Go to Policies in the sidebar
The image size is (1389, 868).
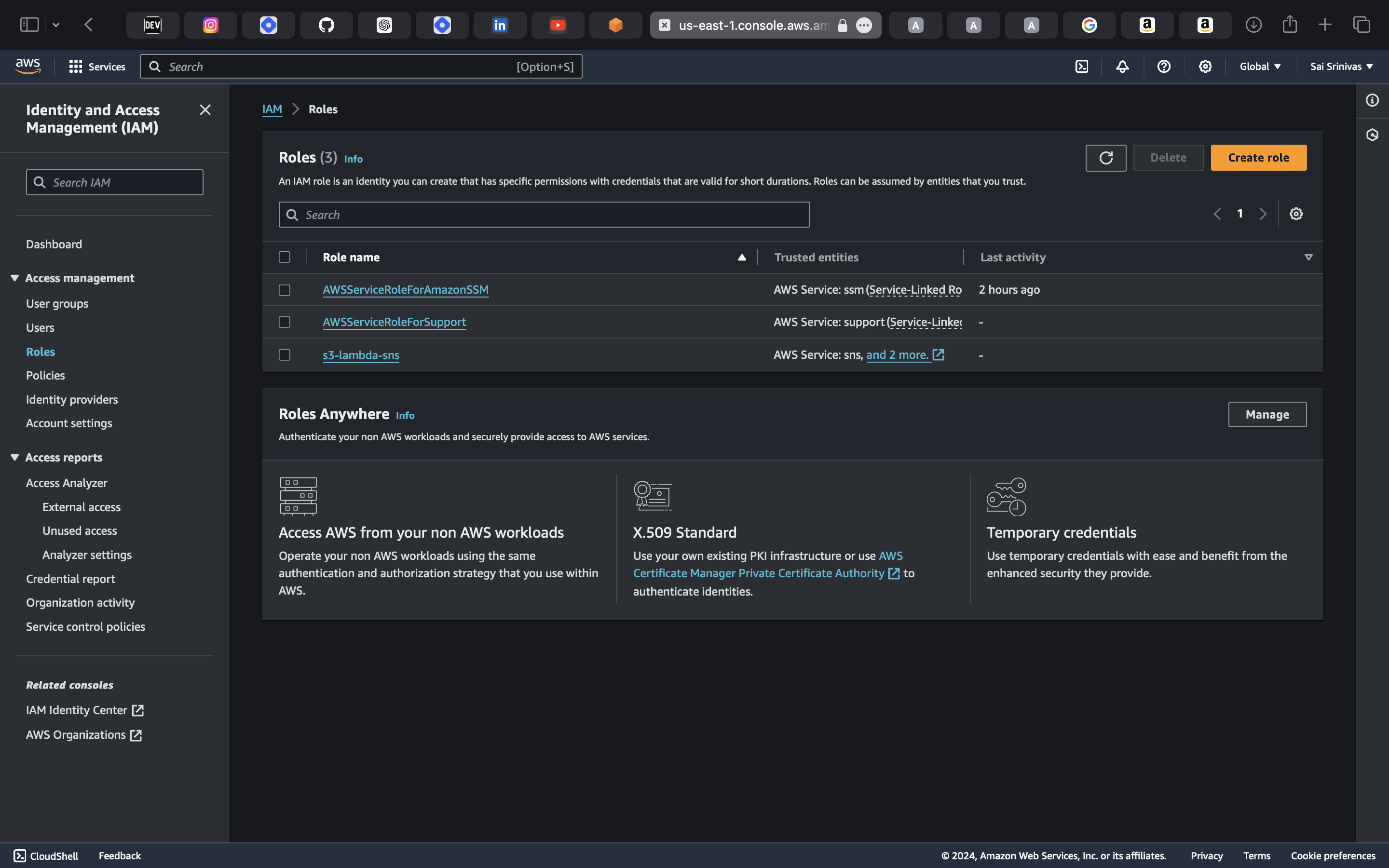coord(45,376)
